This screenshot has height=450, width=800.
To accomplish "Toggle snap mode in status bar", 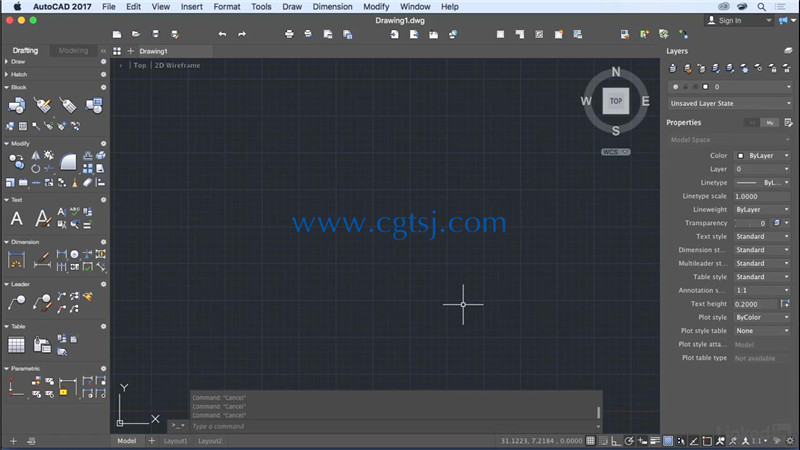I will [603, 441].
